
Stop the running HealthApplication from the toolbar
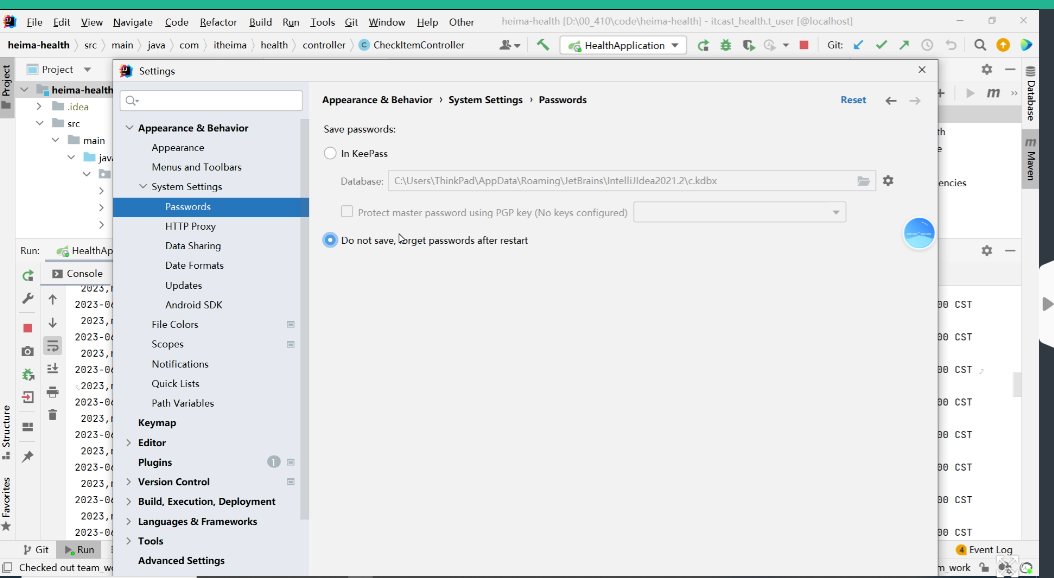(x=803, y=45)
